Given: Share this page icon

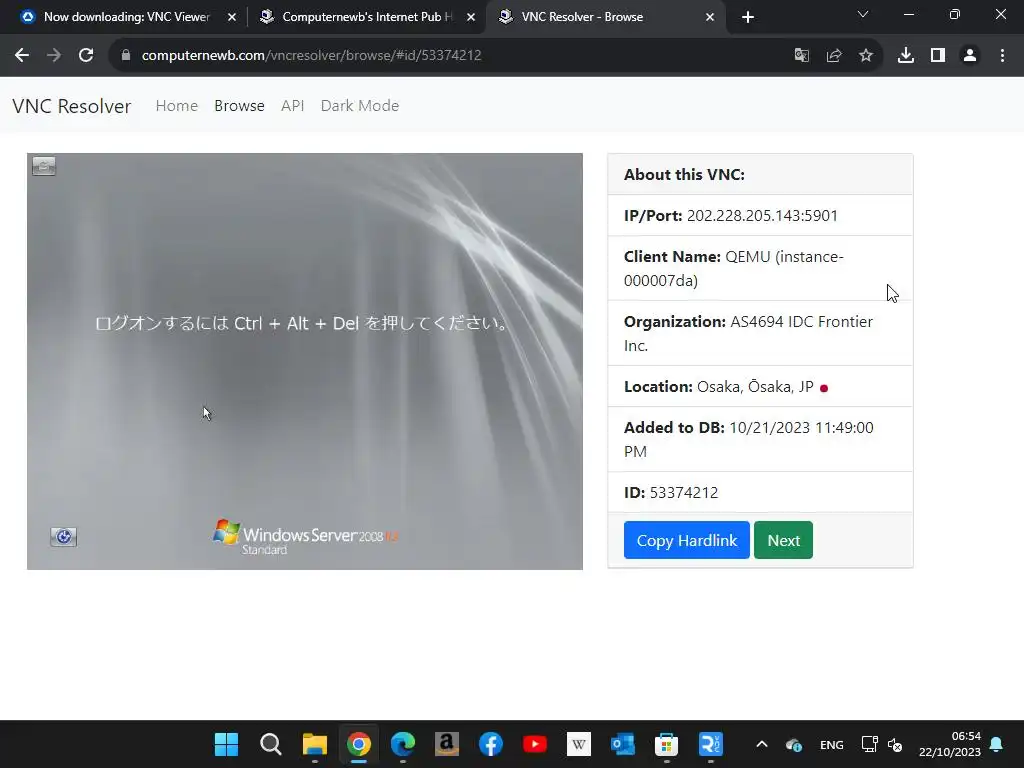Looking at the screenshot, I should (x=834, y=56).
